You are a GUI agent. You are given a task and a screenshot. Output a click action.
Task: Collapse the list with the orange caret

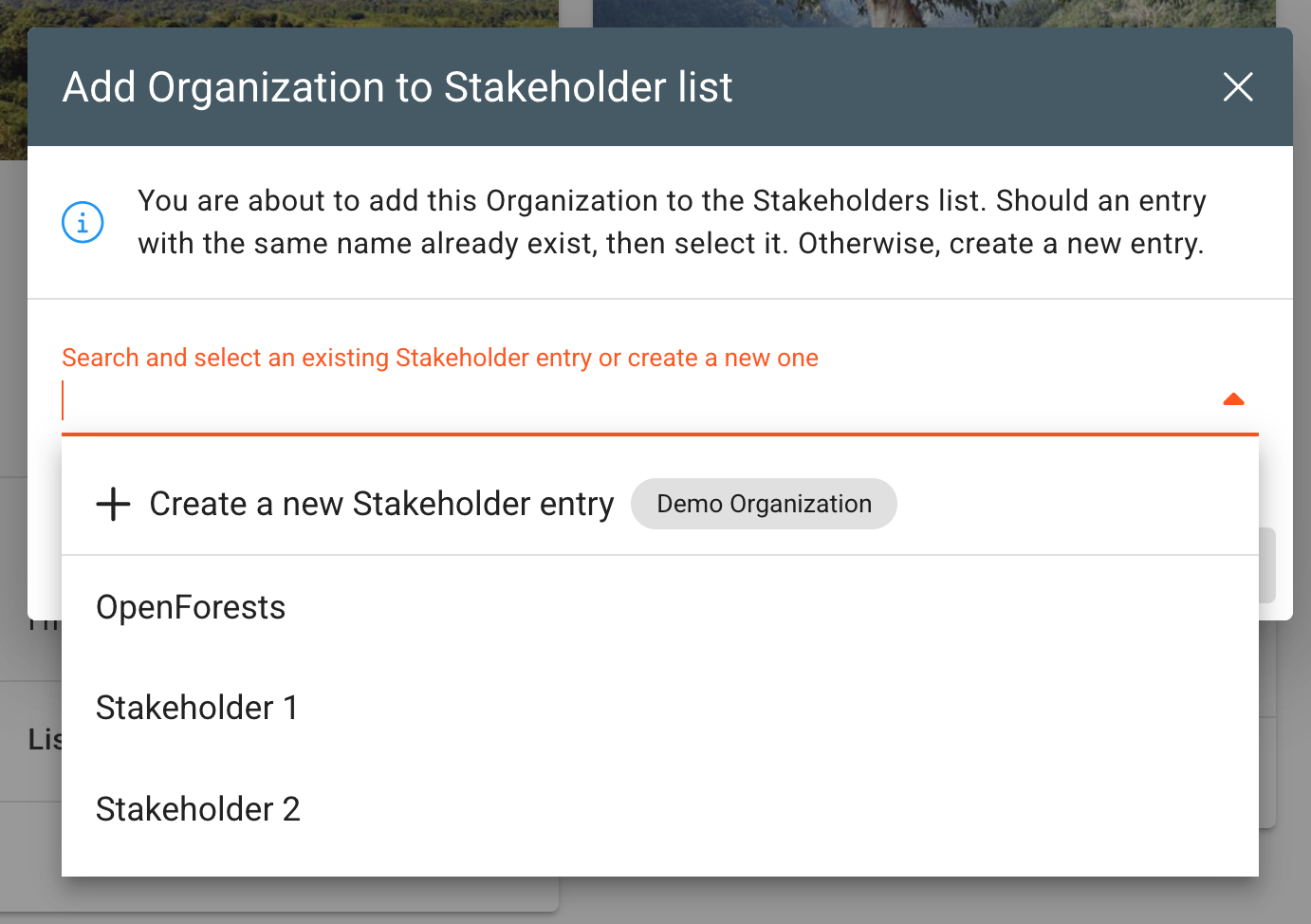1233,399
